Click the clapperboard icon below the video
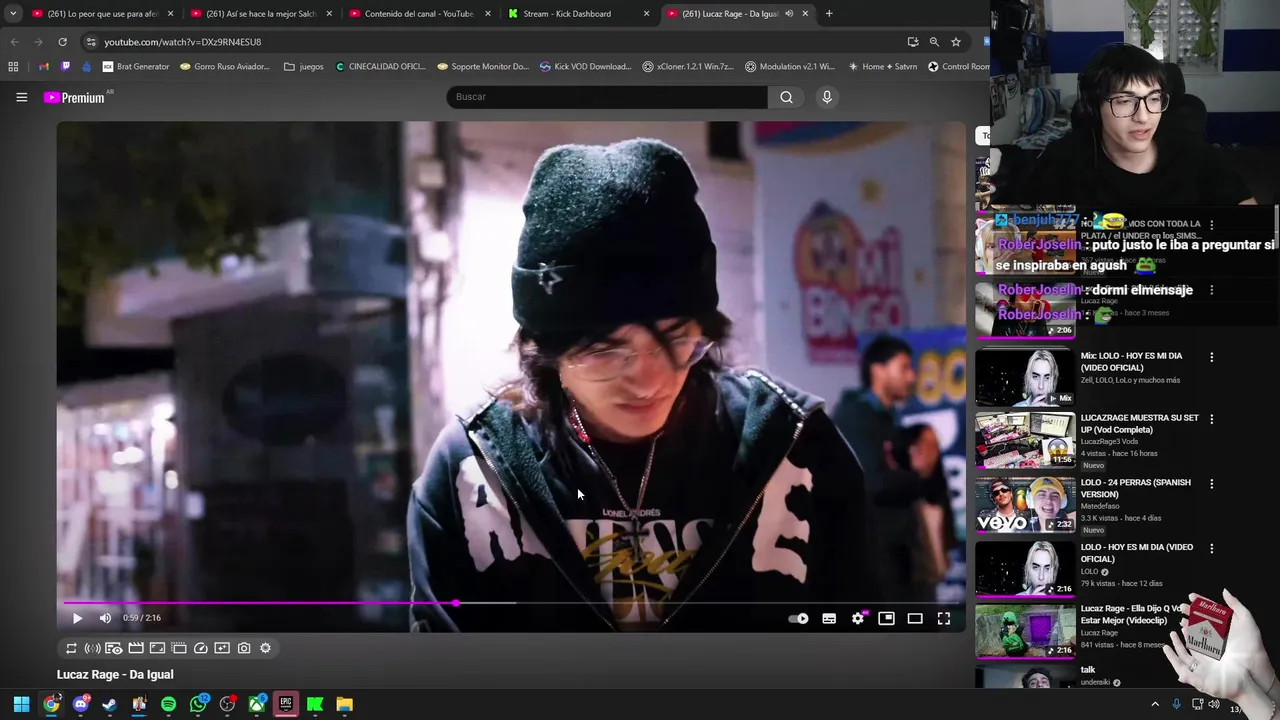Screen dimensions: 1280x720 click(x=136, y=648)
